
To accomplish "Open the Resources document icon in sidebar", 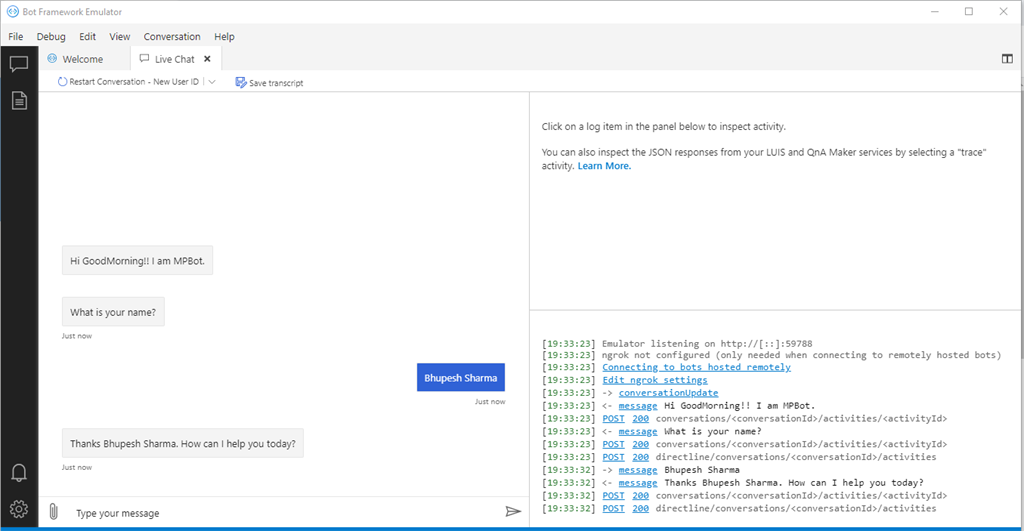I will [19, 101].
